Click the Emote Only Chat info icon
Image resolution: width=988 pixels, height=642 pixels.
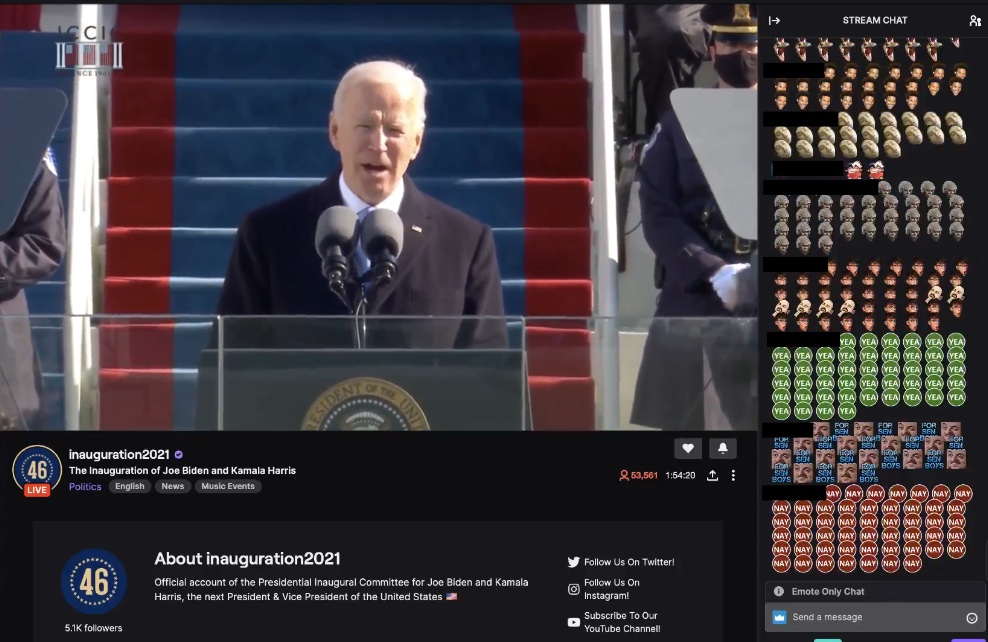(x=779, y=591)
